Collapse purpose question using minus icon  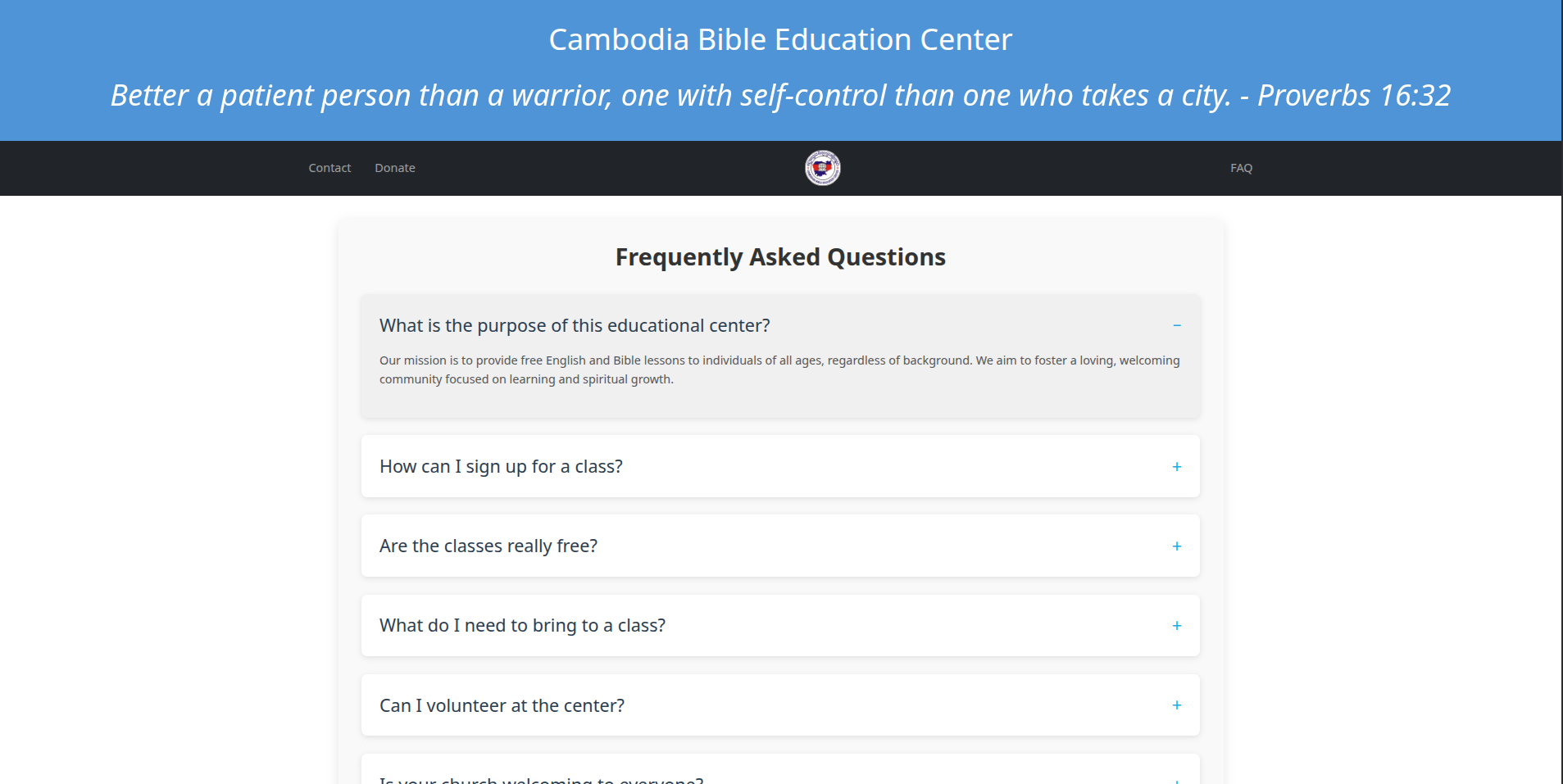point(1176,326)
